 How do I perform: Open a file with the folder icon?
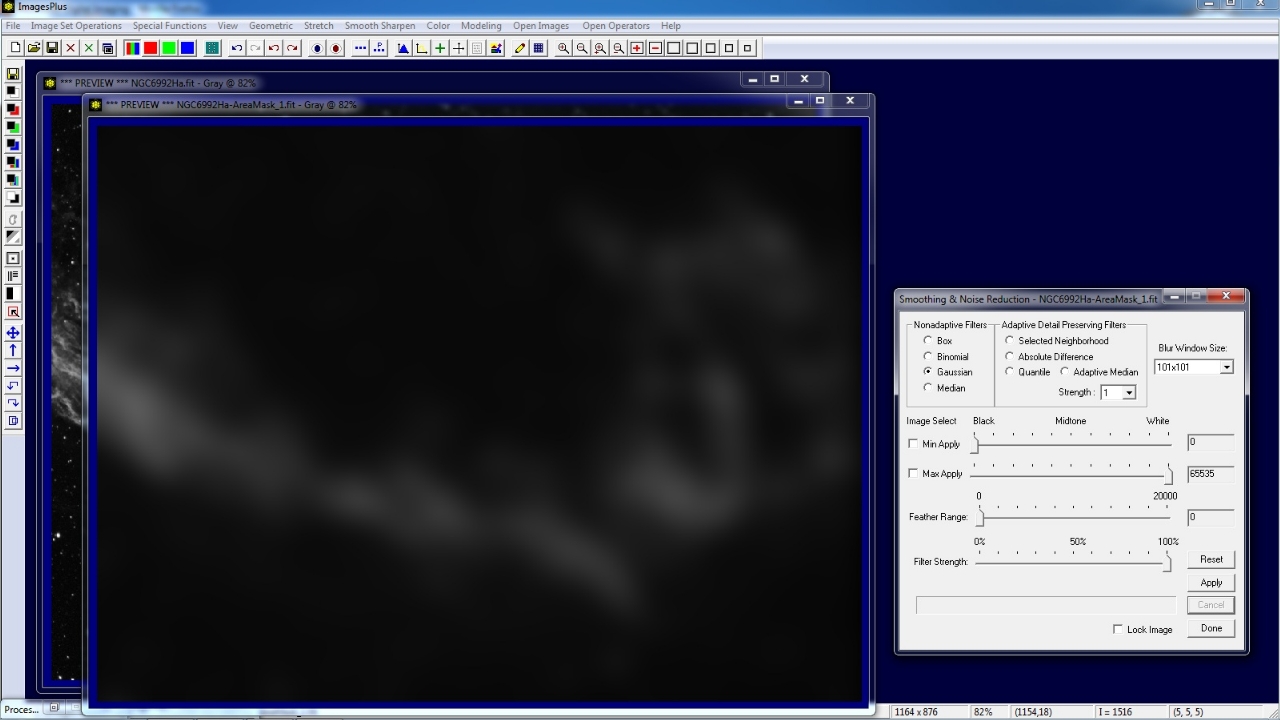pos(34,48)
